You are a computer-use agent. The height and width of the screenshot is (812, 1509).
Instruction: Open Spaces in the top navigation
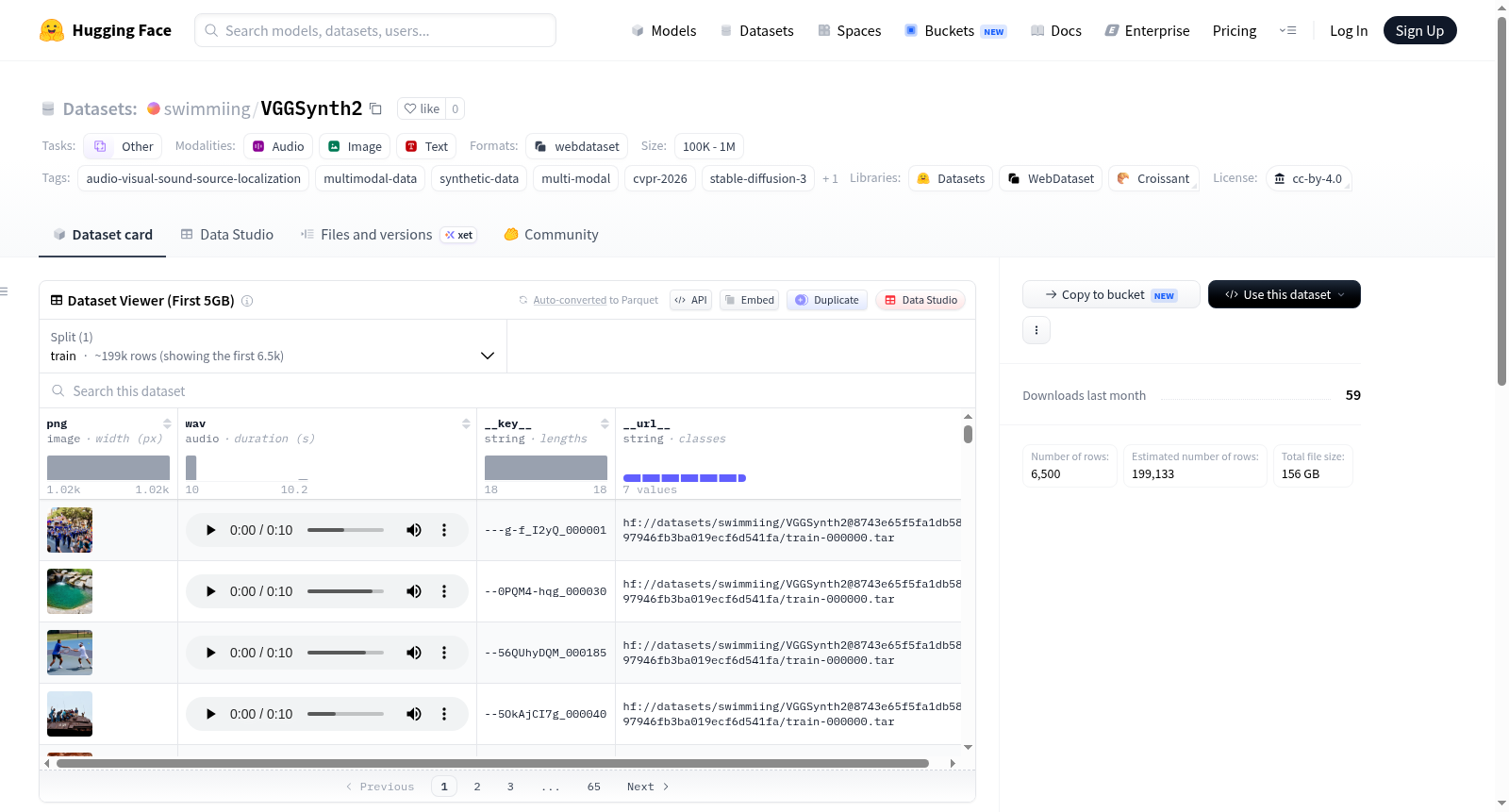850,30
